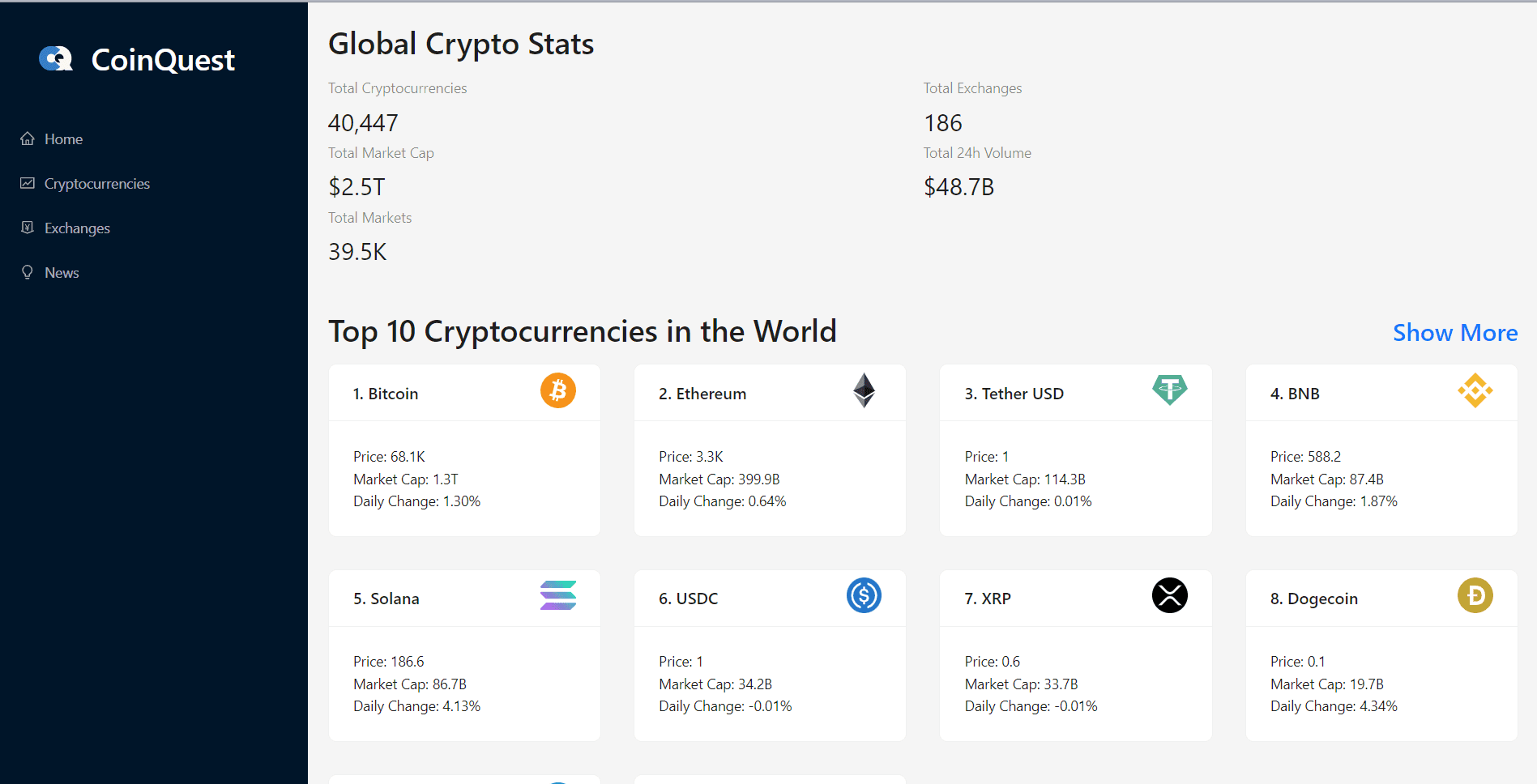Open Exchanges menu item
This screenshot has height=784, width=1537.
77,228
